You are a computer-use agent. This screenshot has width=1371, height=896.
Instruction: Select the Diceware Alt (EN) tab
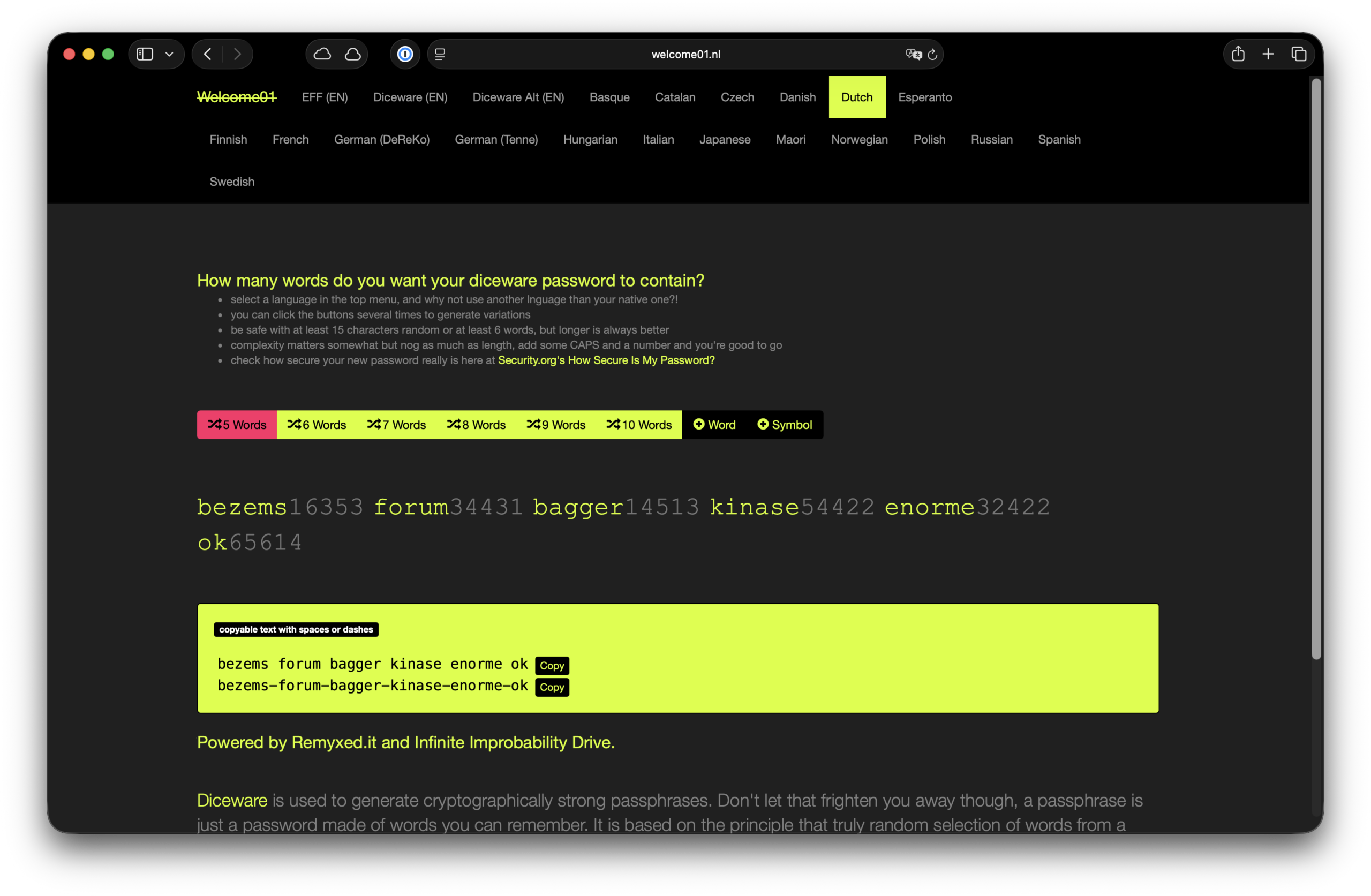(x=518, y=97)
